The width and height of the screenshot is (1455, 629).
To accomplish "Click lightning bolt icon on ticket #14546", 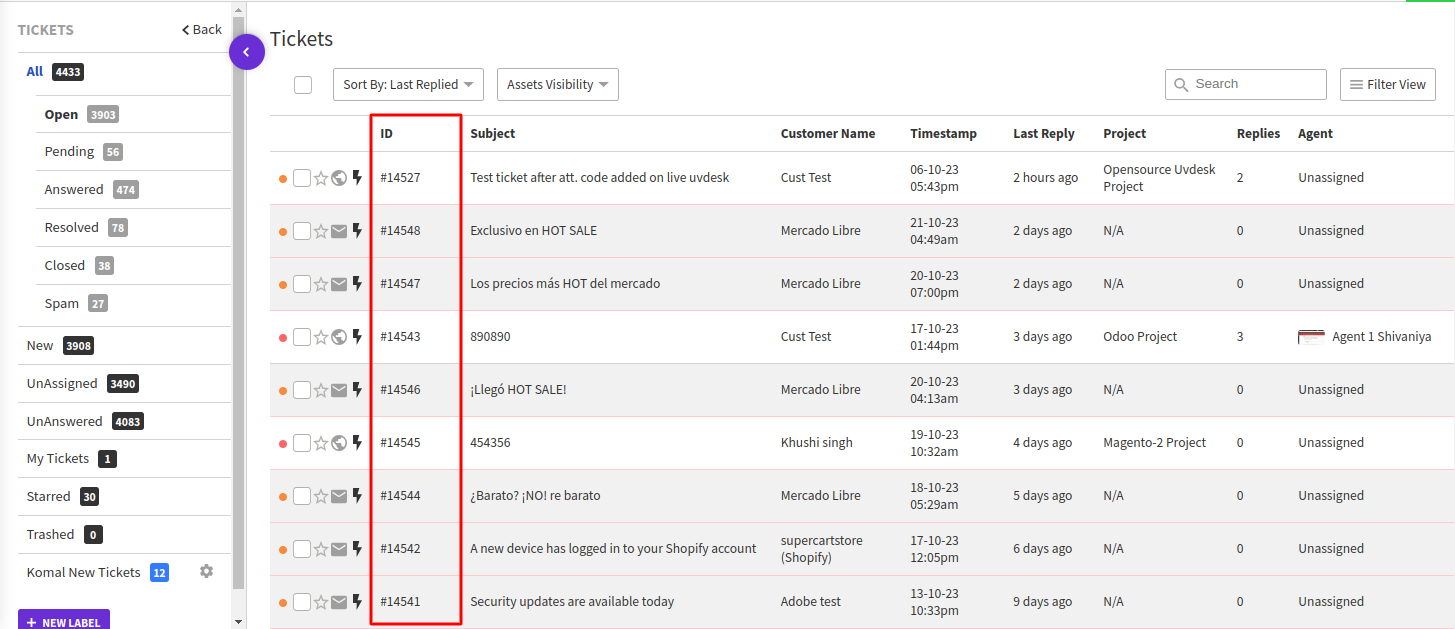I will pyautogui.click(x=357, y=390).
